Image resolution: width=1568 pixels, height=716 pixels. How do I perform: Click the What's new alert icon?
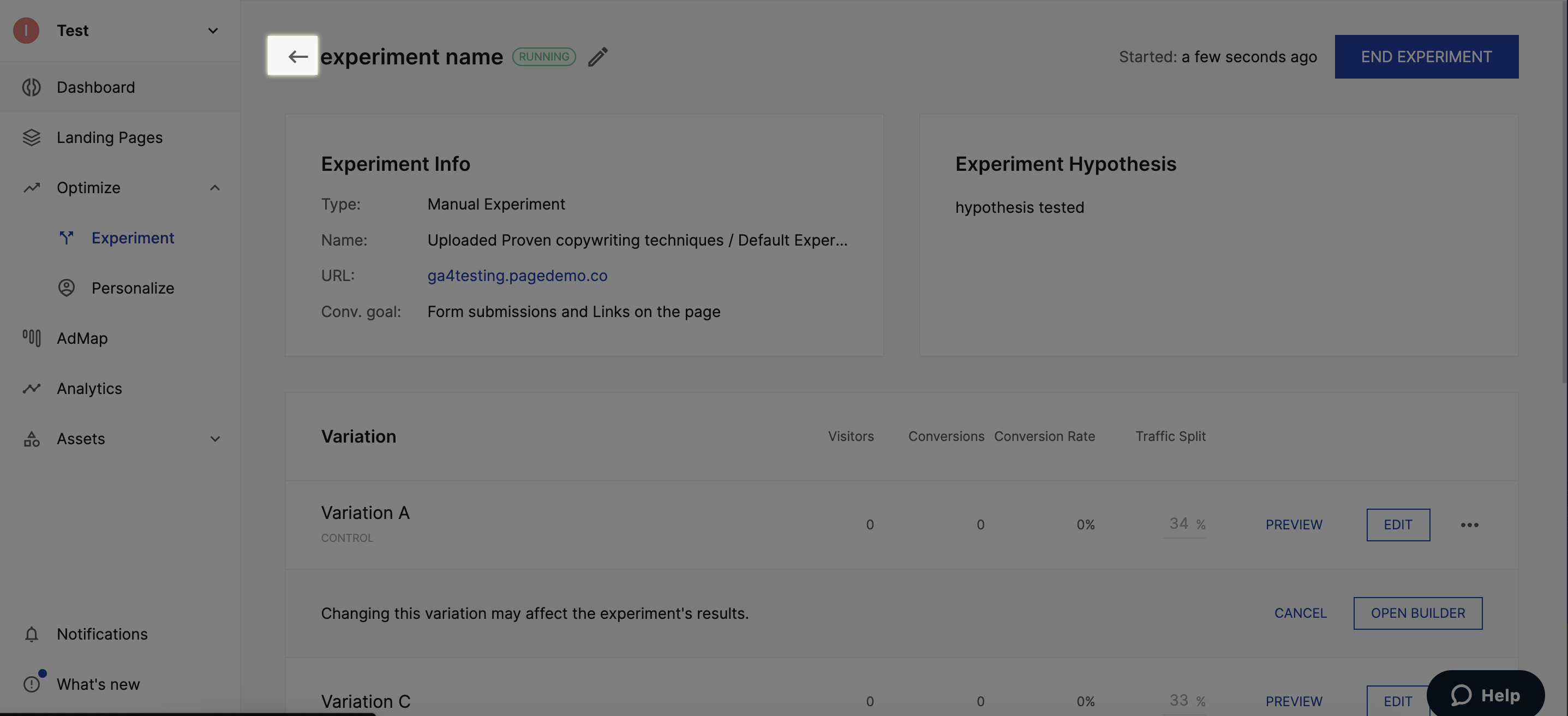(32, 684)
